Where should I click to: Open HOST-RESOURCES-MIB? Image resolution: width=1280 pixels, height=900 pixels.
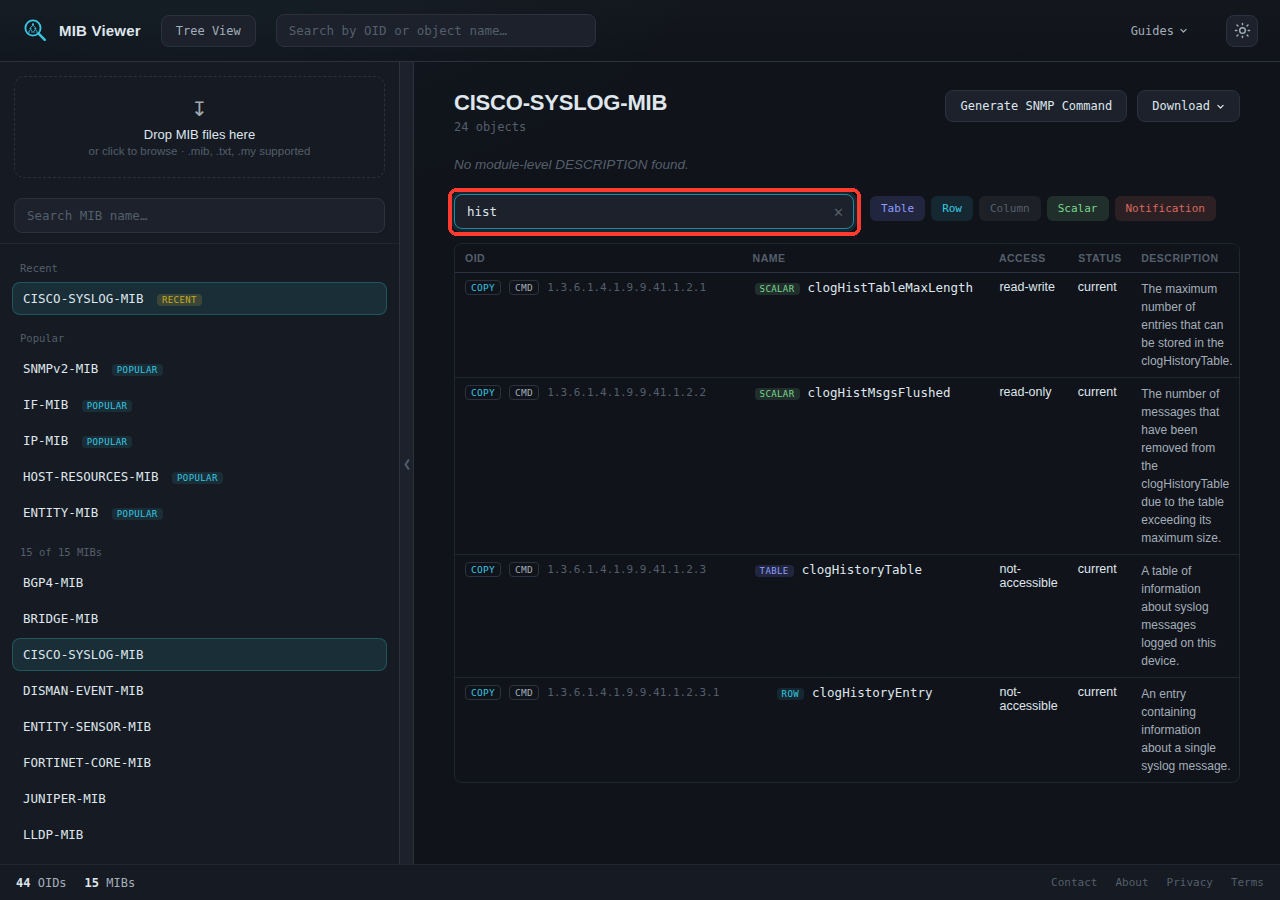pyautogui.click(x=199, y=477)
